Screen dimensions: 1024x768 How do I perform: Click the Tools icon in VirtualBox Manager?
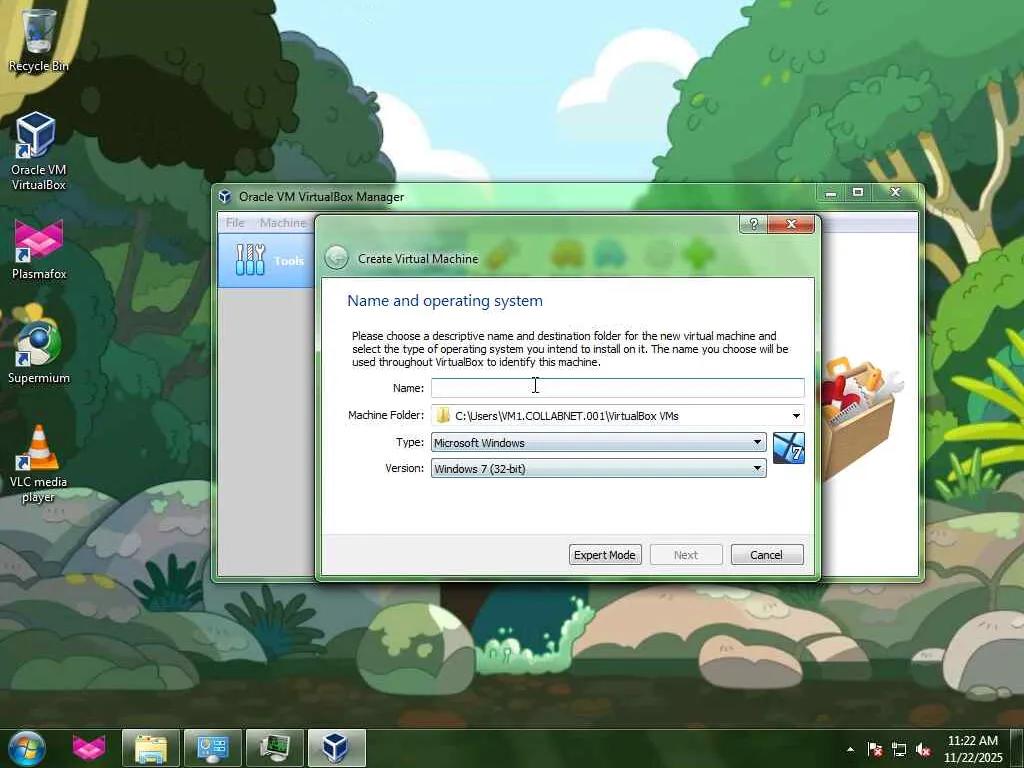[x=250, y=260]
